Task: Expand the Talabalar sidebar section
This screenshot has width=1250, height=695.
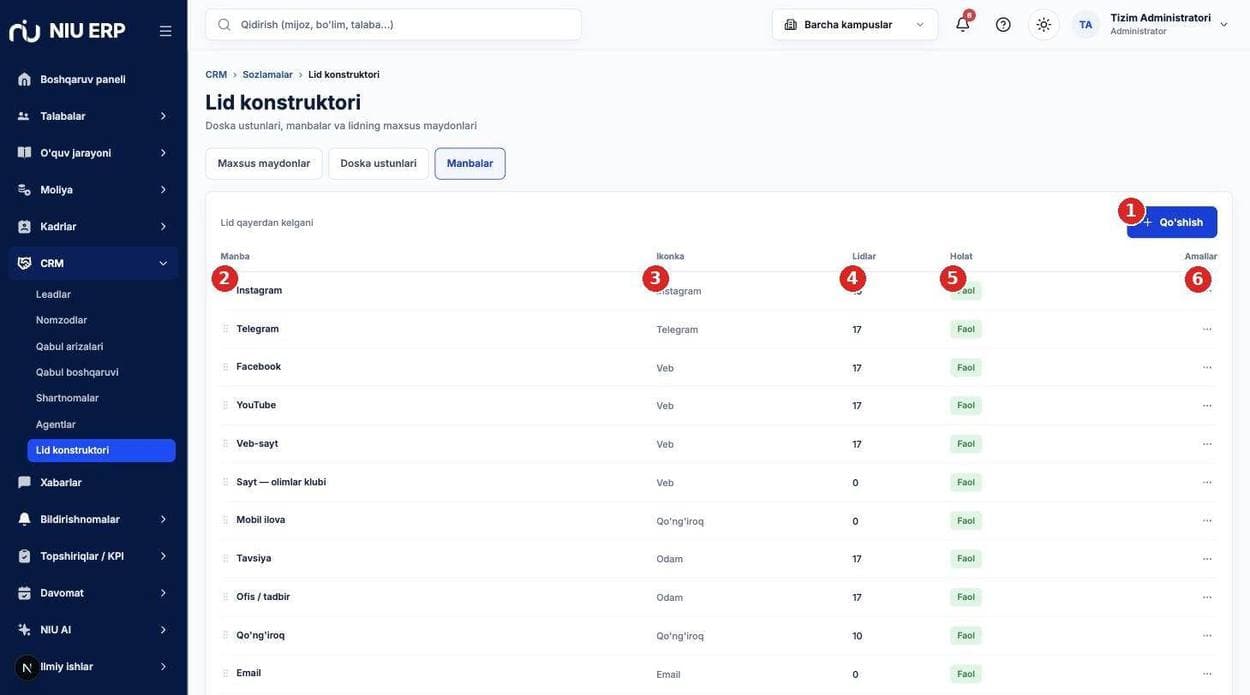Action: click(x=93, y=116)
